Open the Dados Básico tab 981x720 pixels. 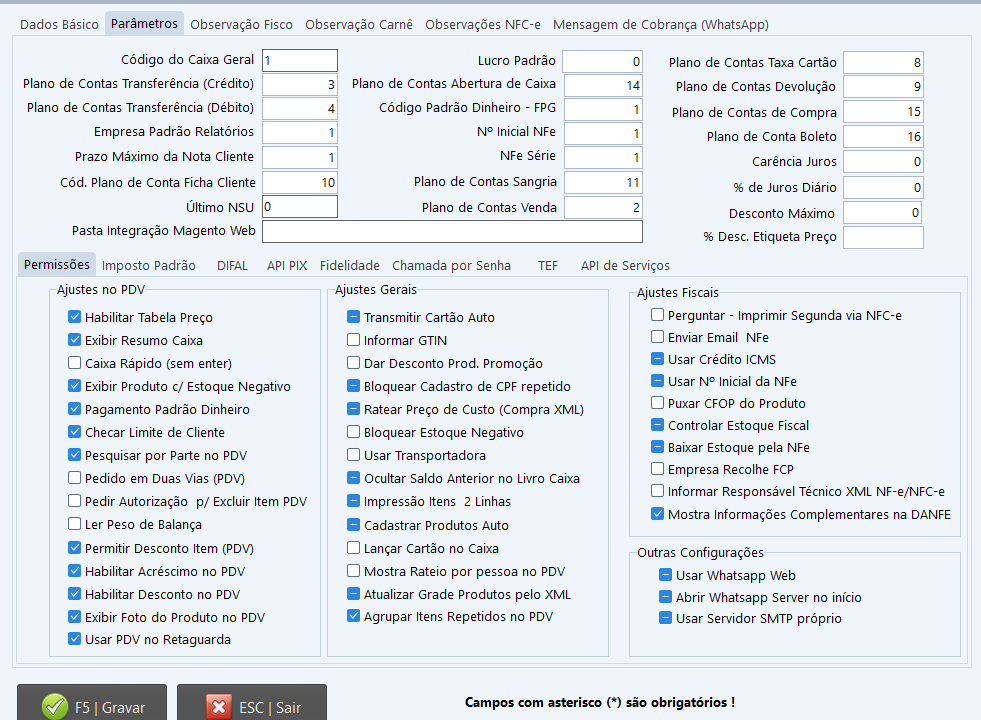[59, 24]
